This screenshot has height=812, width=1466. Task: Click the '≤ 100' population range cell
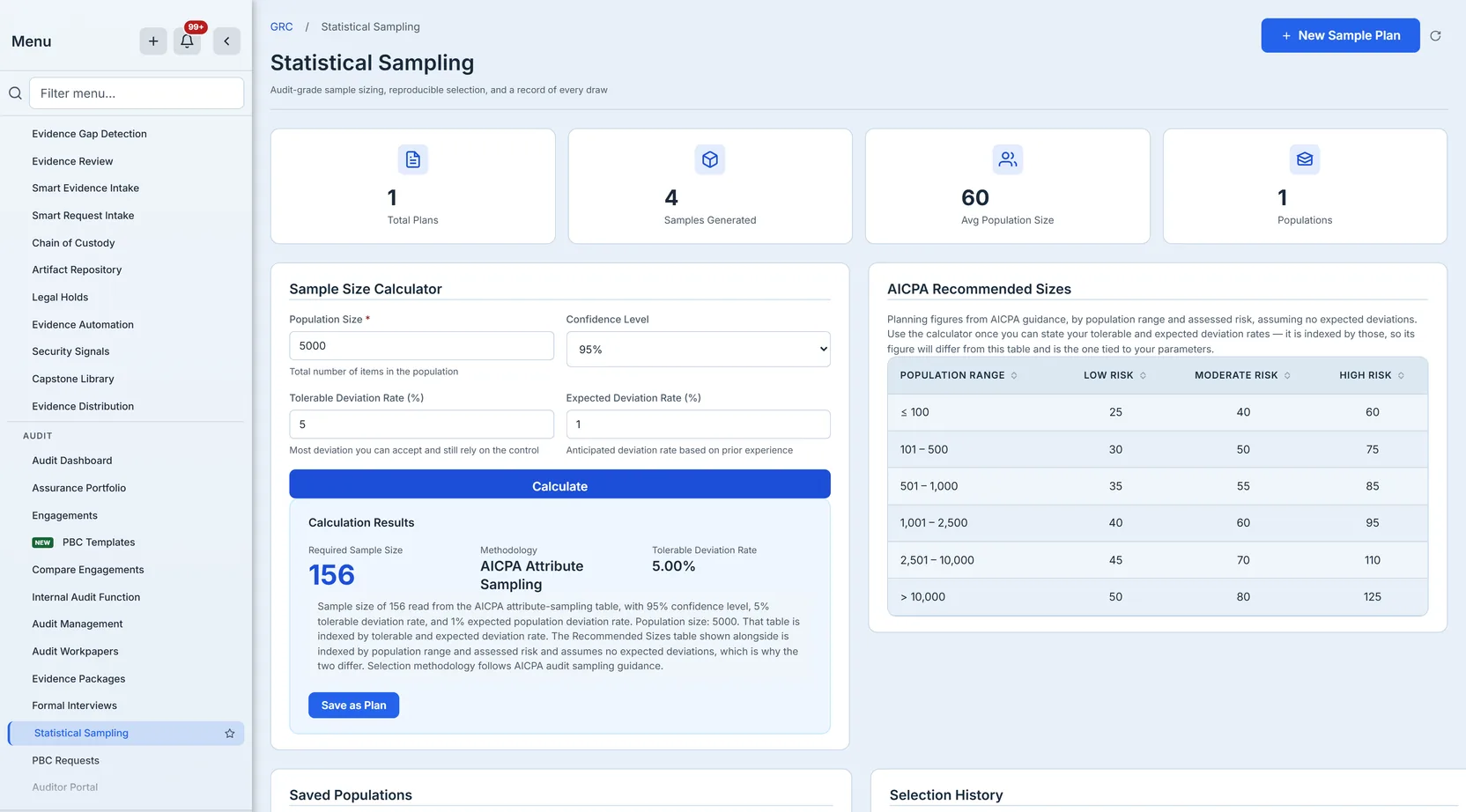[x=914, y=412]
